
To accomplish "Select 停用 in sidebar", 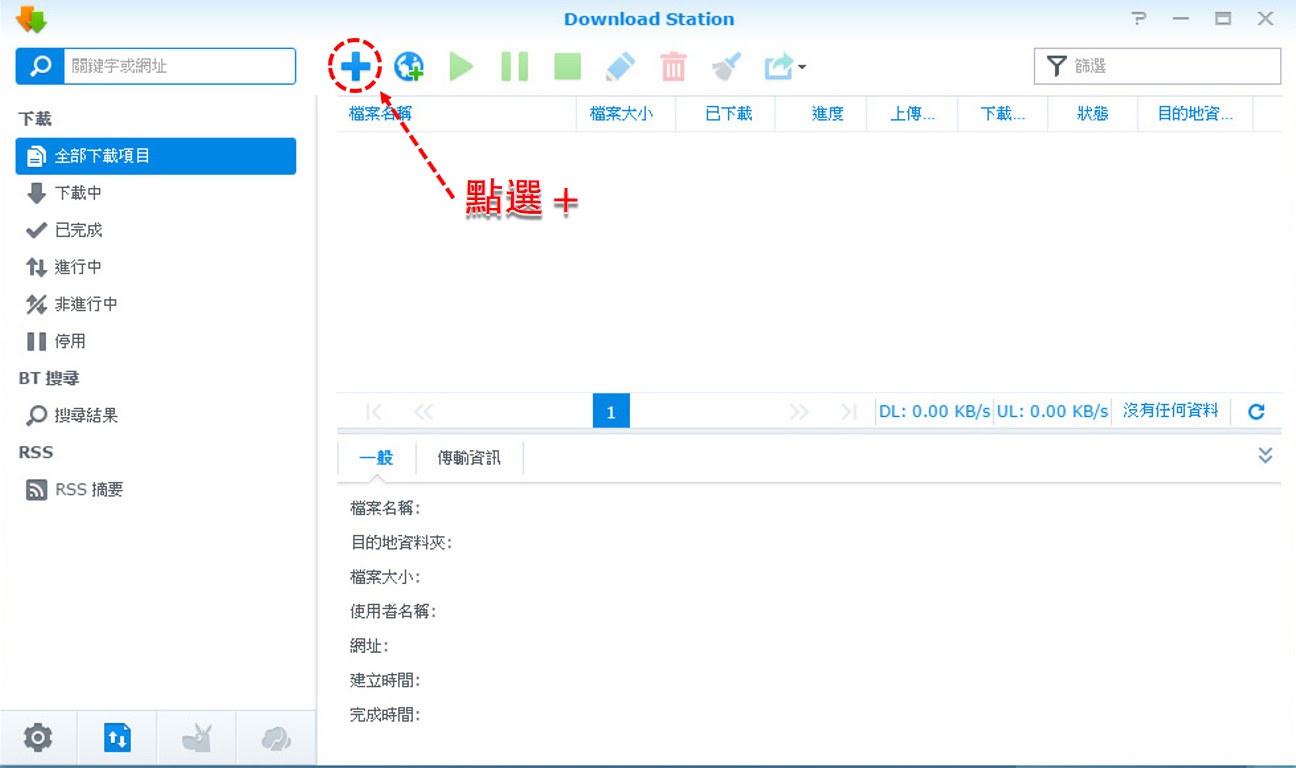I will 156,341.
